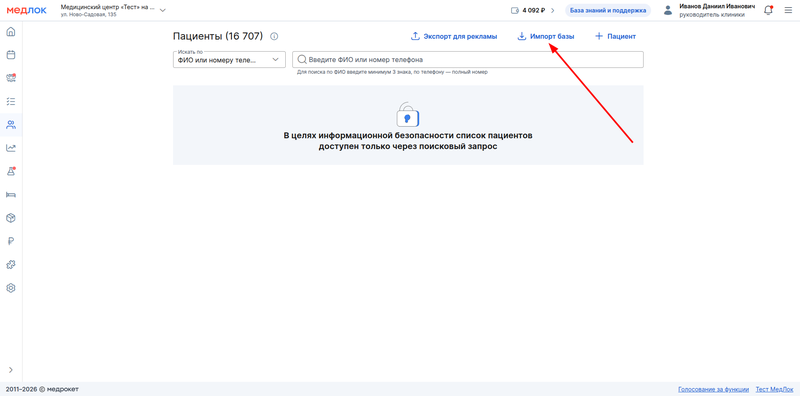
Task: Open the clinic selector Медицинский центр «Тест»
Action: (x=113, y=10)
